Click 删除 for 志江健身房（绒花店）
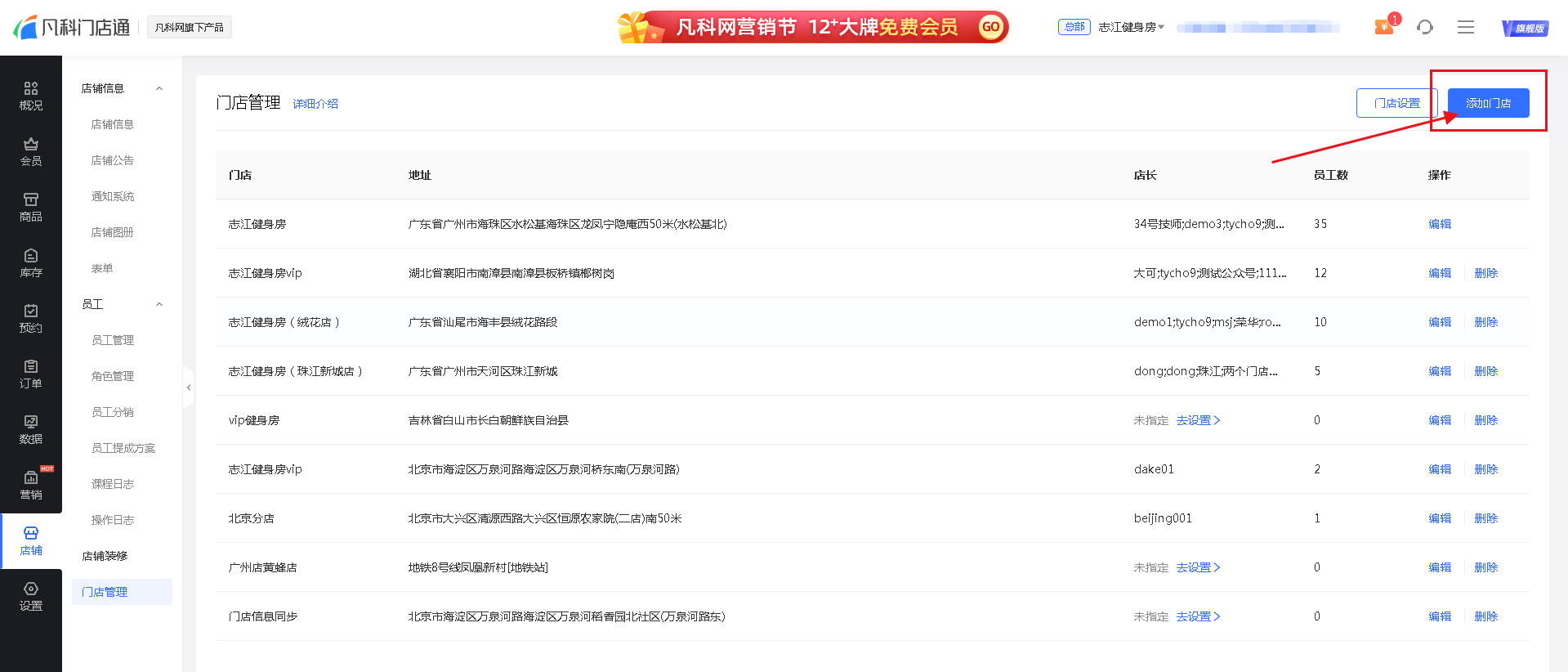The height and width of the screenshot is (672, 1568). tap(1486, 322)
